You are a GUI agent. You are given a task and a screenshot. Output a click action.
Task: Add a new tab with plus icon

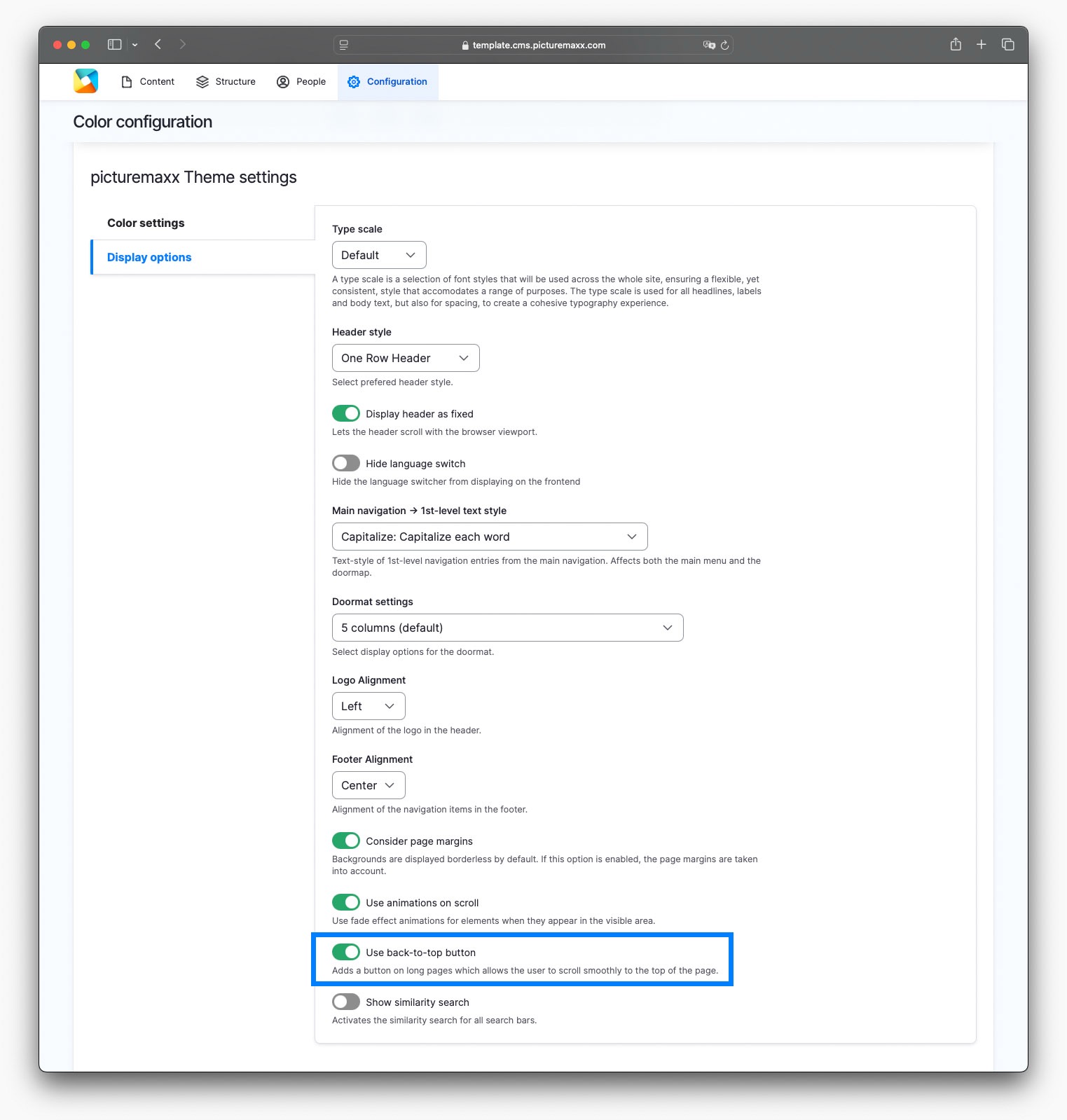coord(982,44)
